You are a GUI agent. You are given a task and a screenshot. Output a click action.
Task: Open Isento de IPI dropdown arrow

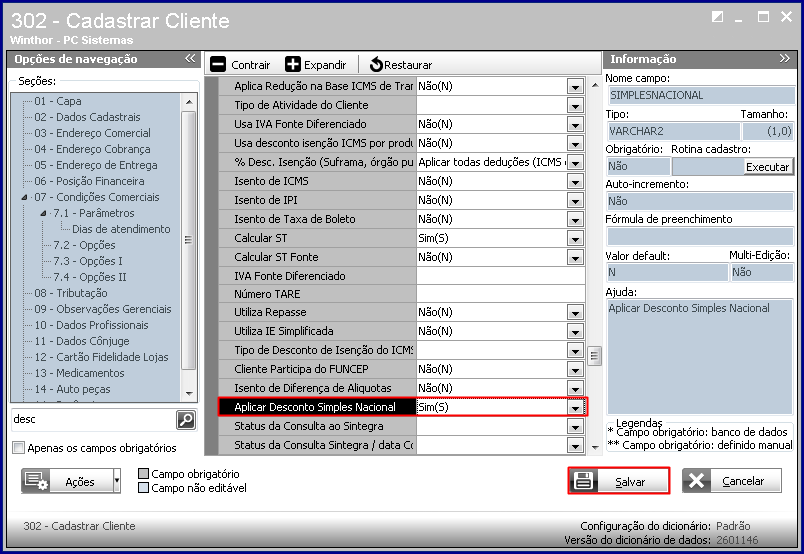point(575,200)
